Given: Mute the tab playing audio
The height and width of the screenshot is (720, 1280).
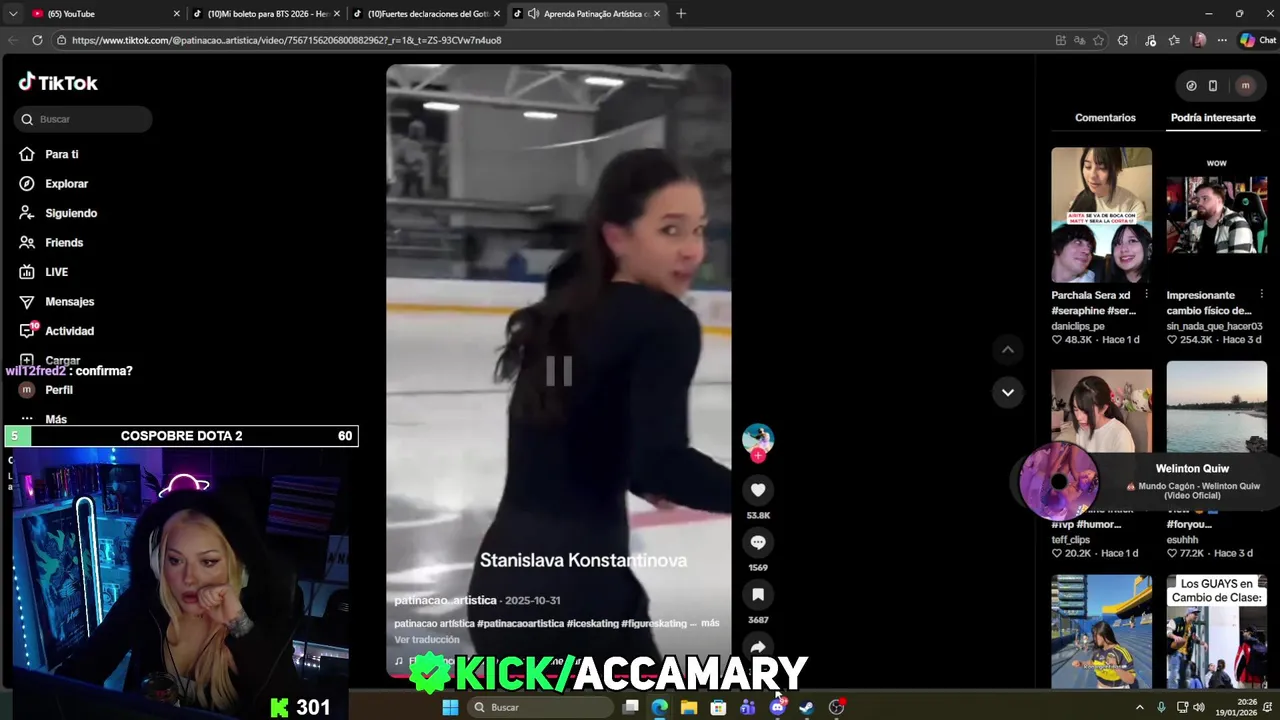Looking at the screenshot, I should pos(533,14).
